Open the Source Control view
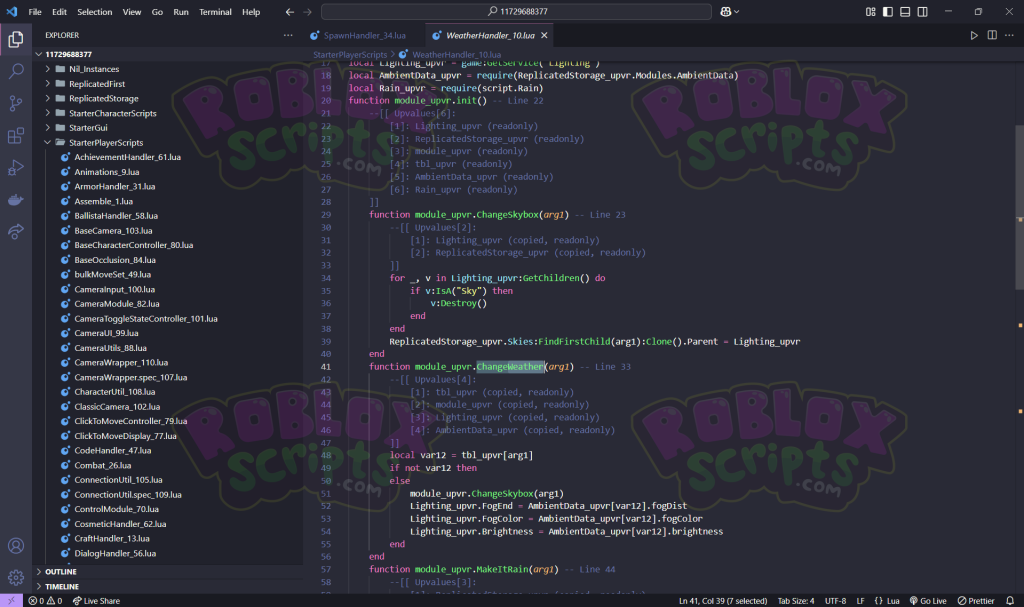 [x=16, y=103]
